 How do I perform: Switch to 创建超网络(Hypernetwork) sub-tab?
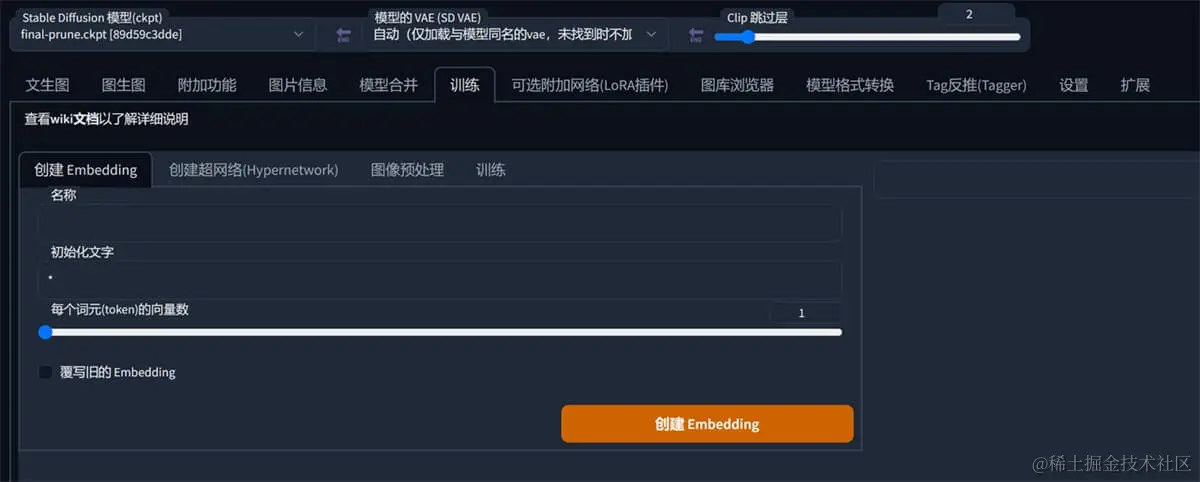[254, 170]
